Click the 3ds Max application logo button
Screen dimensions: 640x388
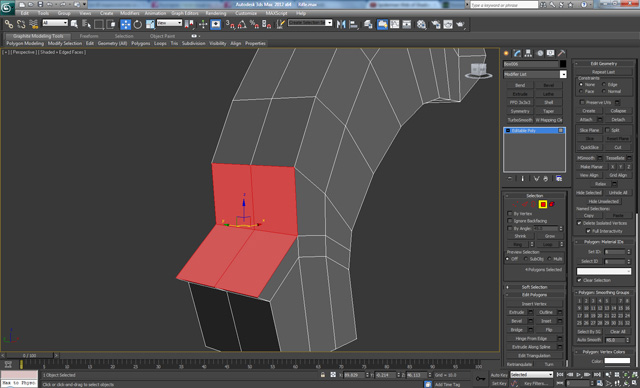7,7
